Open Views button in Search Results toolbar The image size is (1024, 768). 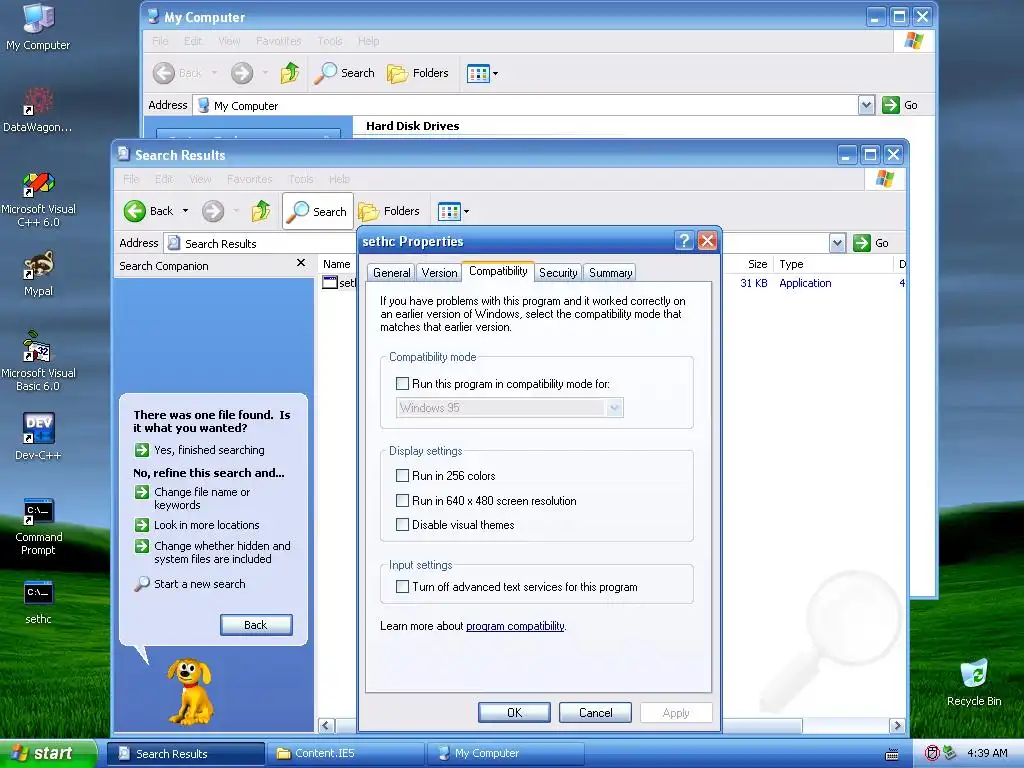point(453,211)
